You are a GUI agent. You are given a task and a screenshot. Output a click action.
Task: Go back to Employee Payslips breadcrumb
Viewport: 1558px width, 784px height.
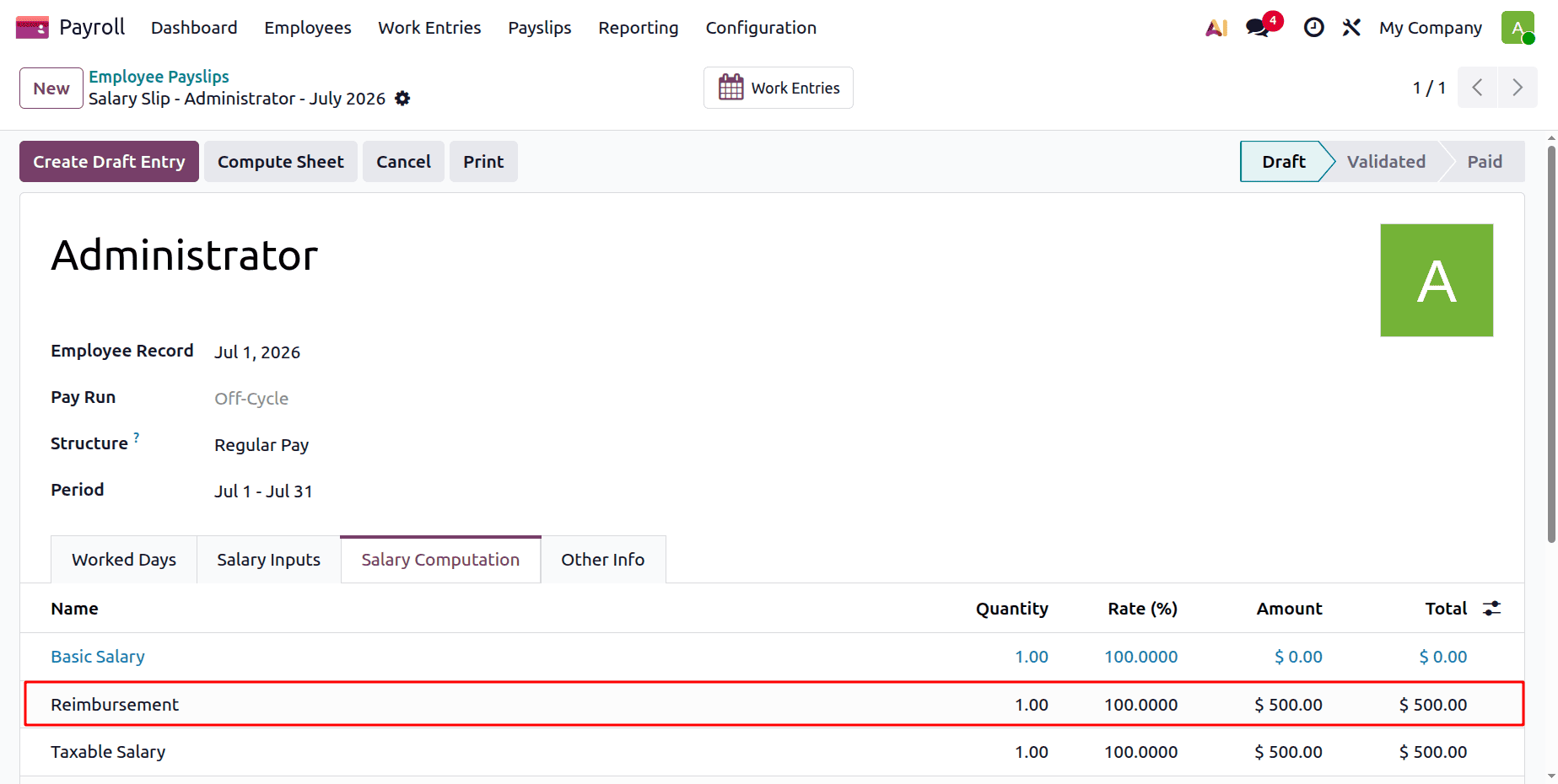[x=159, y=77]
